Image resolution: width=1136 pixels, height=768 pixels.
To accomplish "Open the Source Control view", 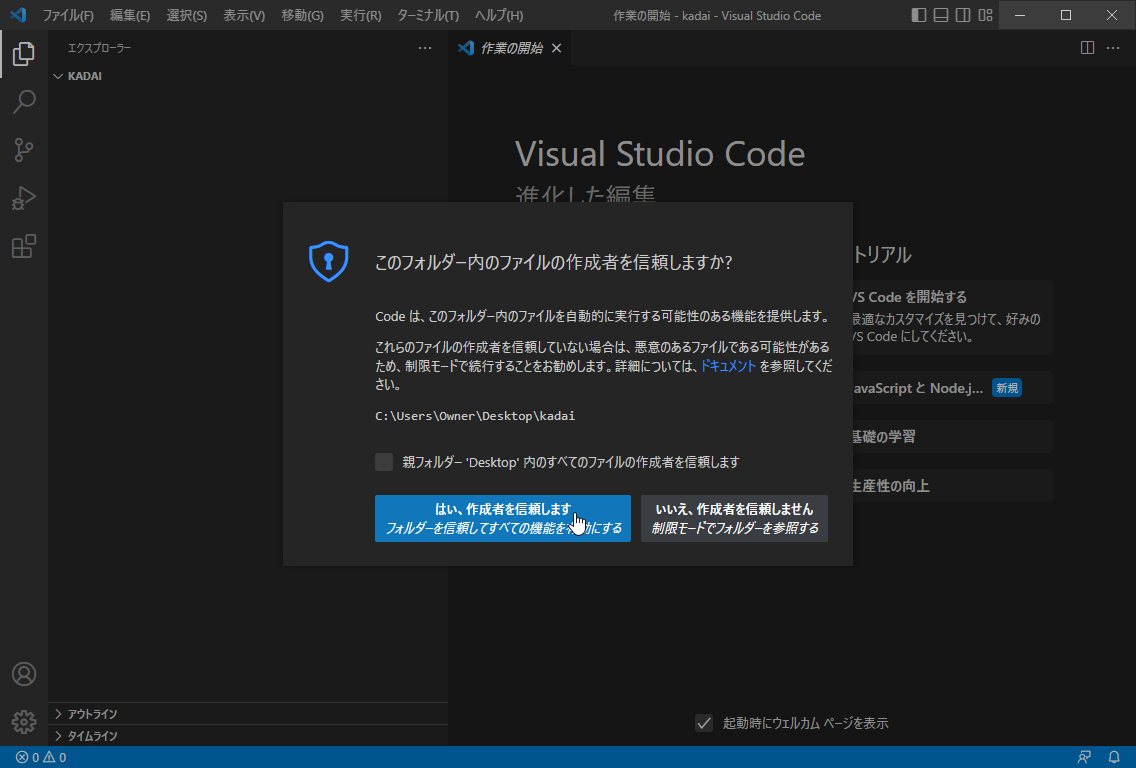I will pyautogui.click(x=24, y=150).
